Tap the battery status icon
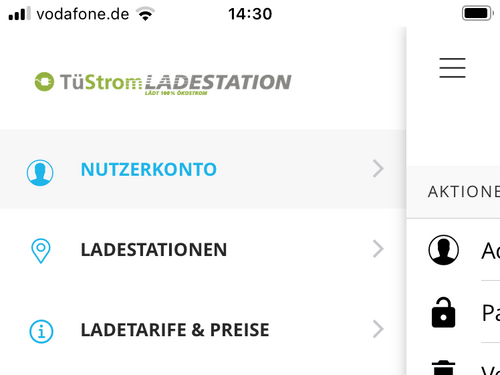The image size is (500, 375). click(x=477, y=13)
